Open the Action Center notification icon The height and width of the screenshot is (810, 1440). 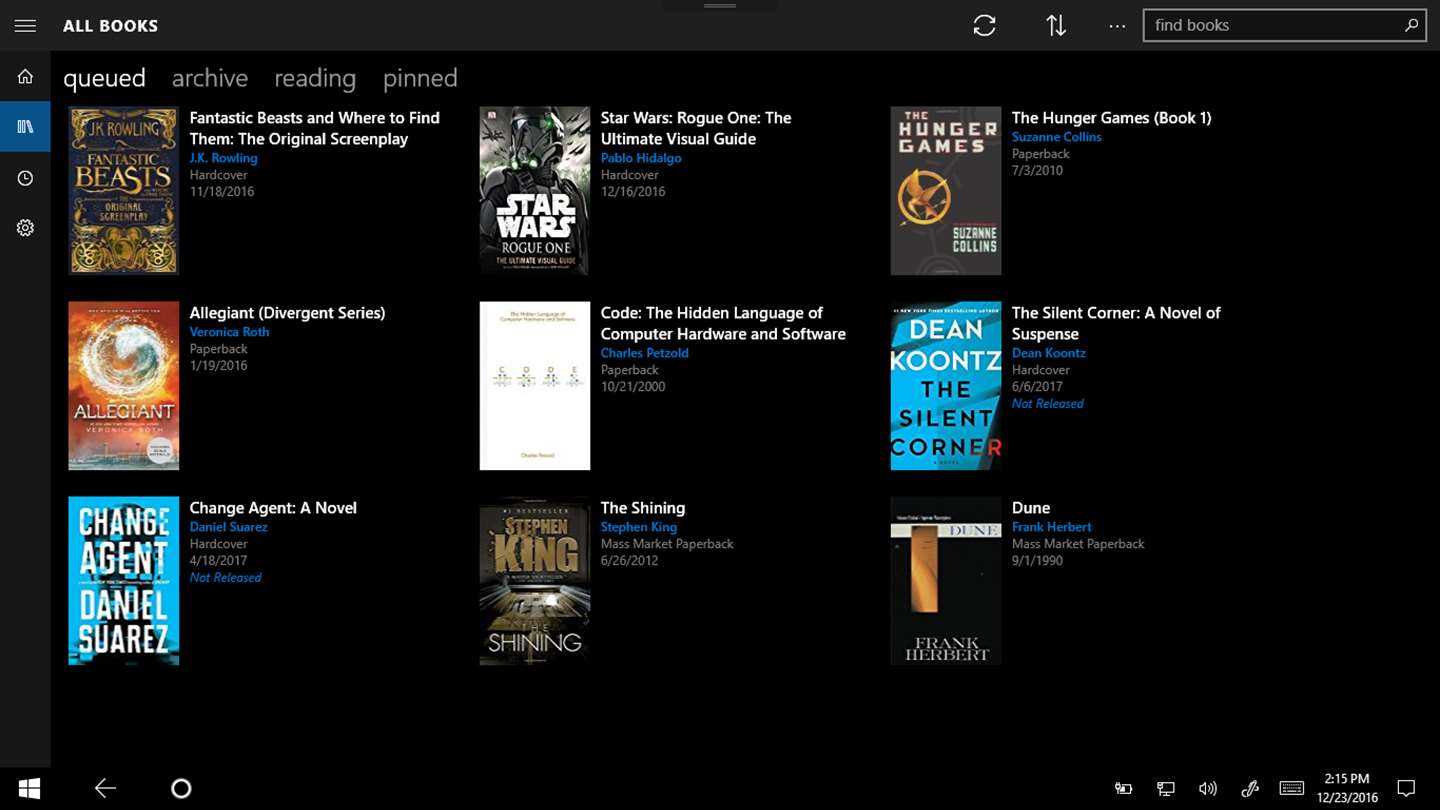(x=1406, y=788)
